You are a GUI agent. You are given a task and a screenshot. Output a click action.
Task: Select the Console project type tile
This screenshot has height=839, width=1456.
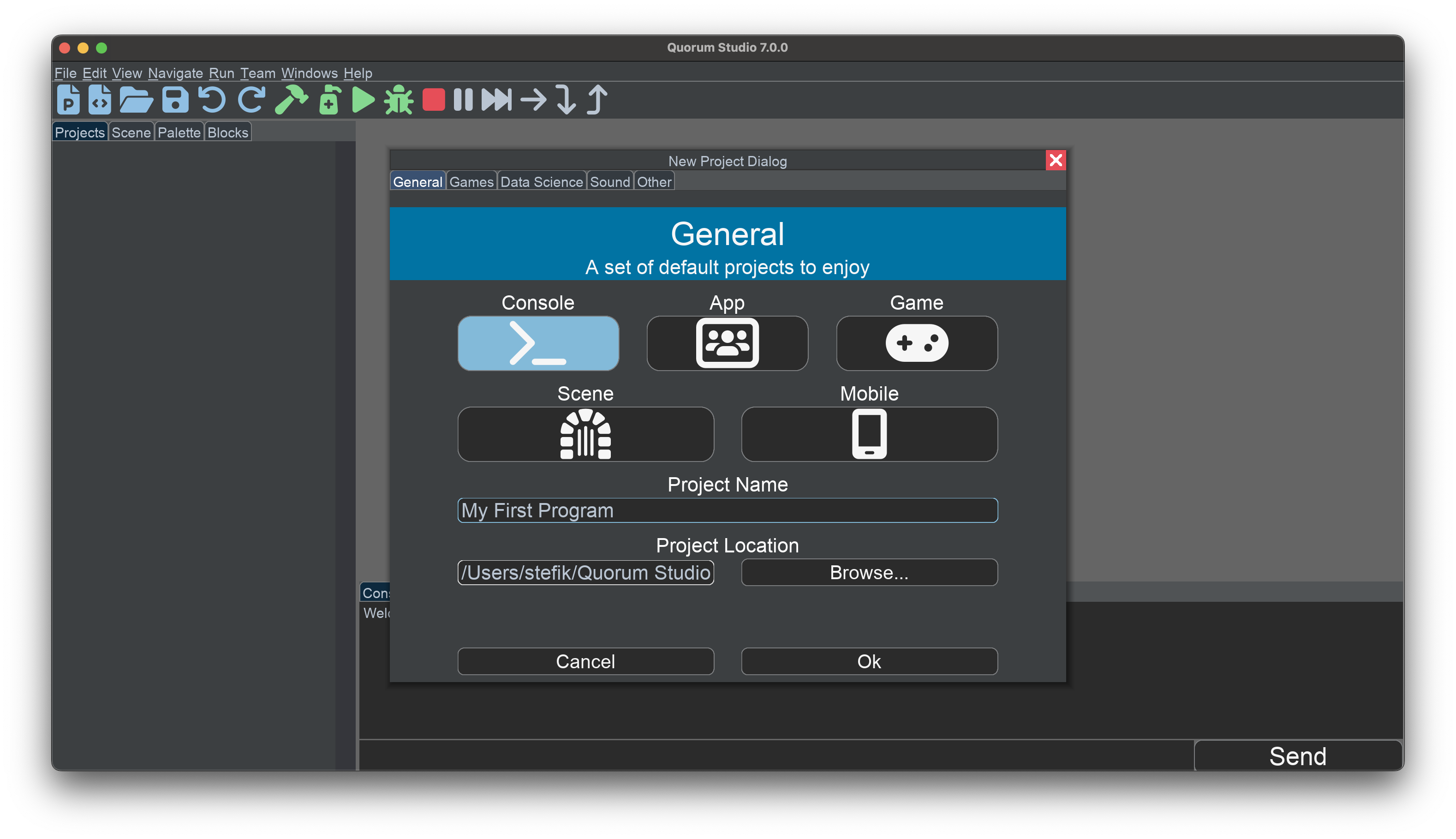click(538, 343)
